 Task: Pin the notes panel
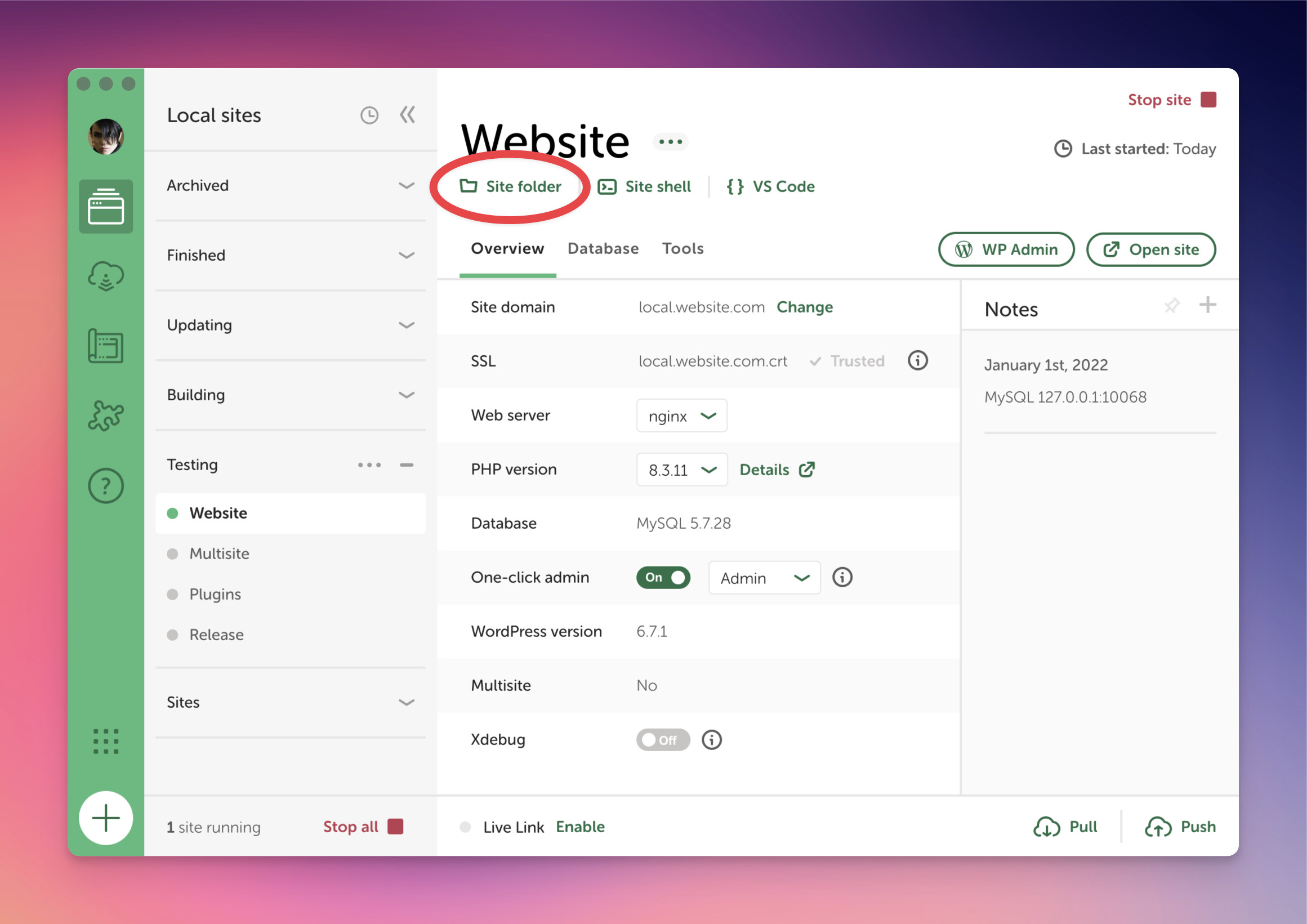(1172, 305)
